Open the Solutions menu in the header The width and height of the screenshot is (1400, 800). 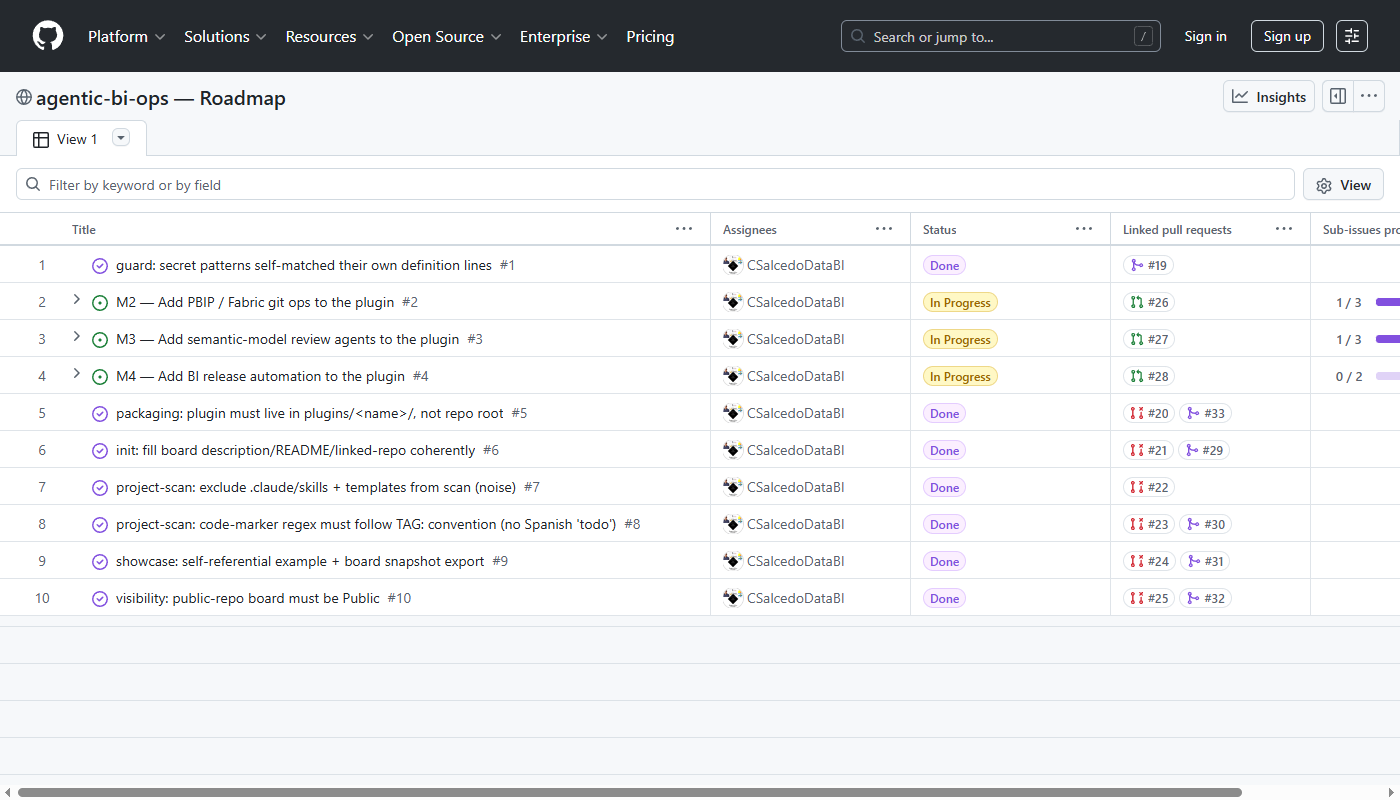point(225,36)
